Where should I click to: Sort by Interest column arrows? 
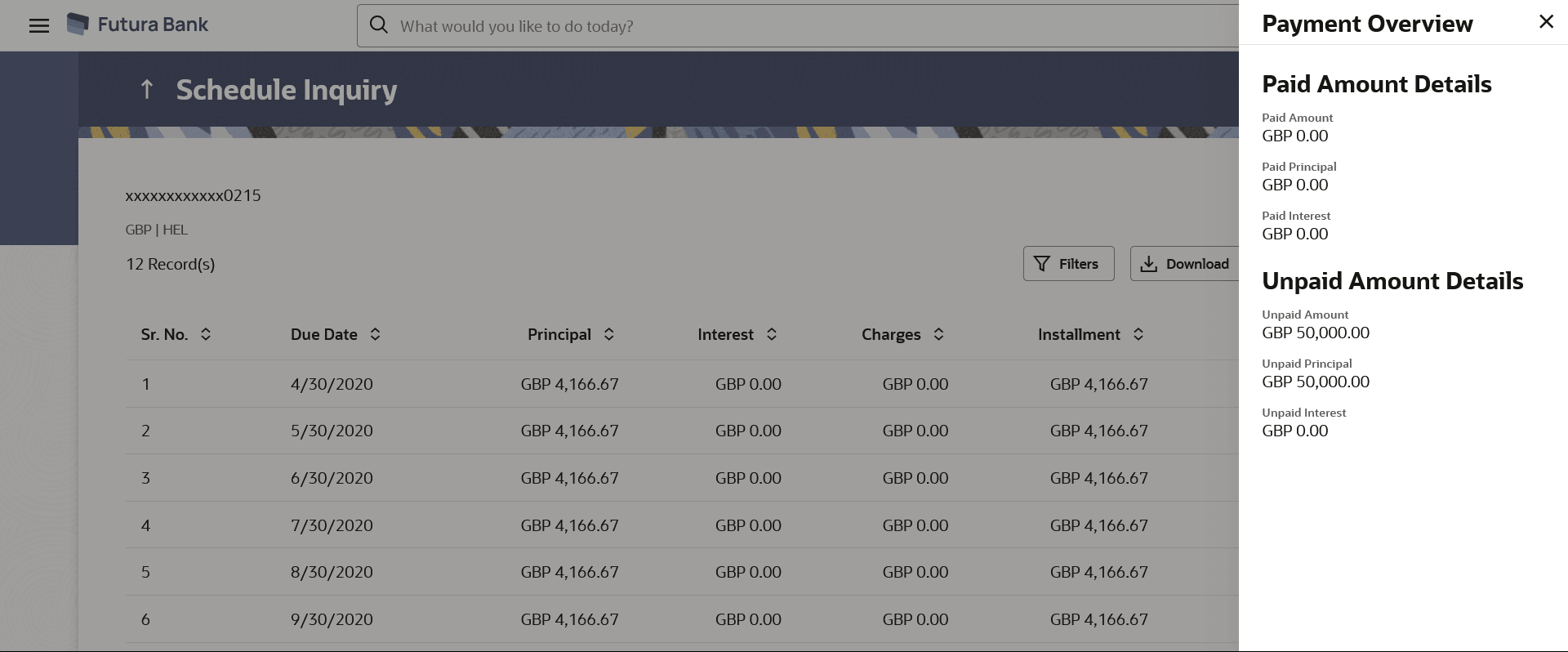point(772,334)
